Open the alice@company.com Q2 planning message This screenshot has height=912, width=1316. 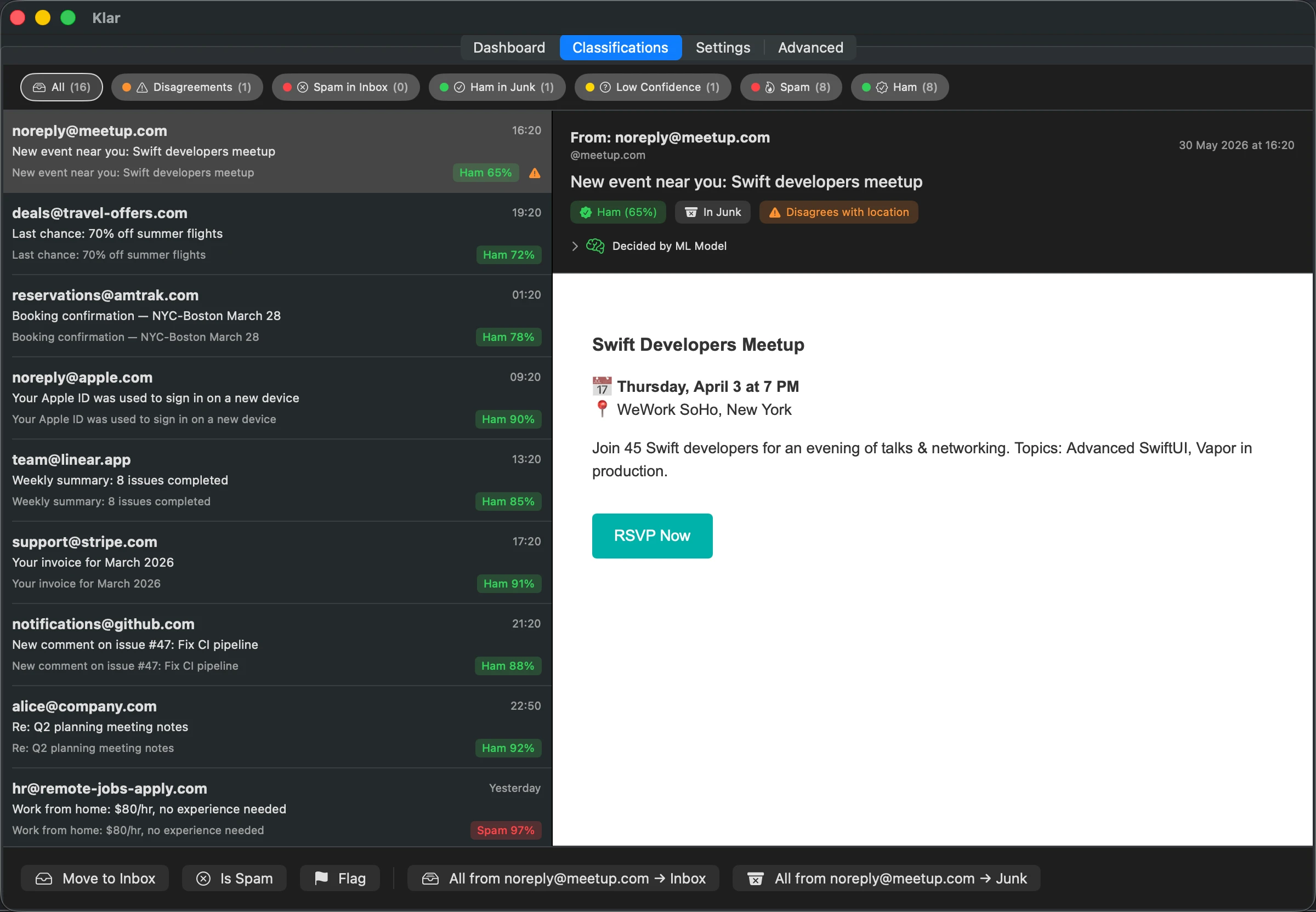coord(277,727)
